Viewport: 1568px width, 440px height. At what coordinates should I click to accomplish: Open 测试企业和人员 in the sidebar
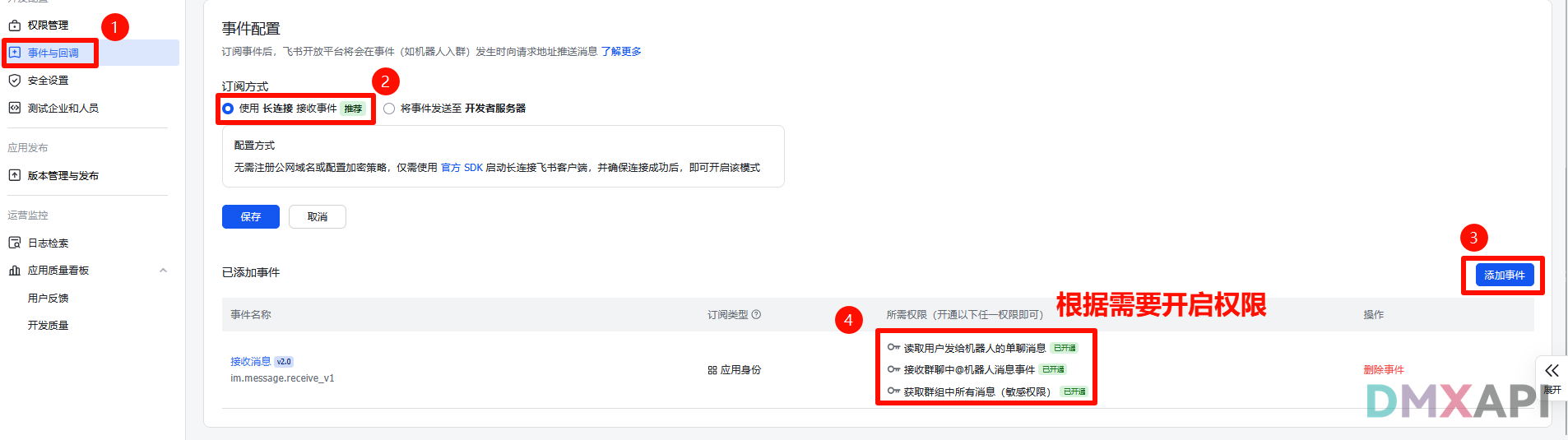(x=63, y=108)
